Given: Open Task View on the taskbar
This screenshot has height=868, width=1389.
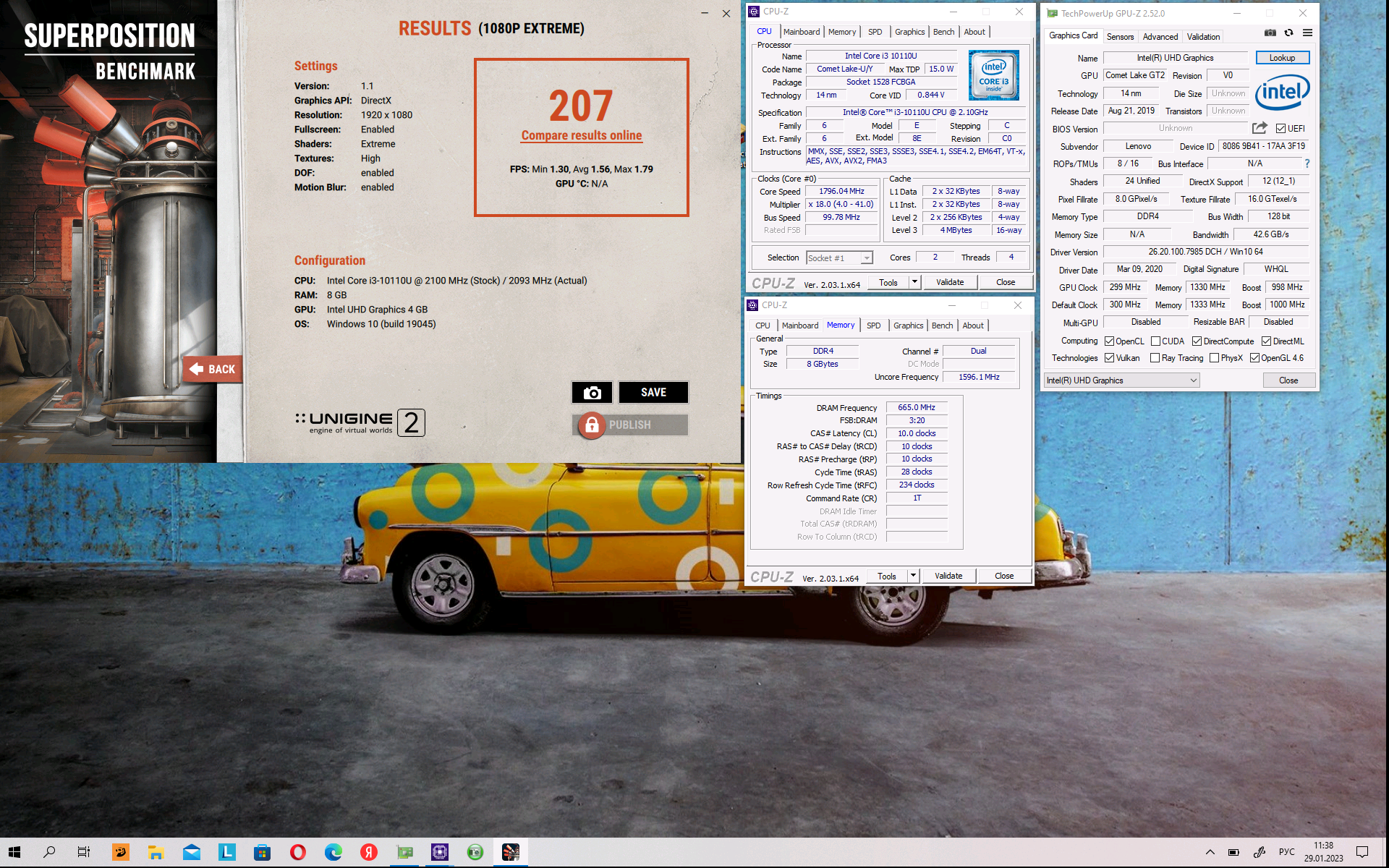Looking at the screenshot, I should coord(84,852).
